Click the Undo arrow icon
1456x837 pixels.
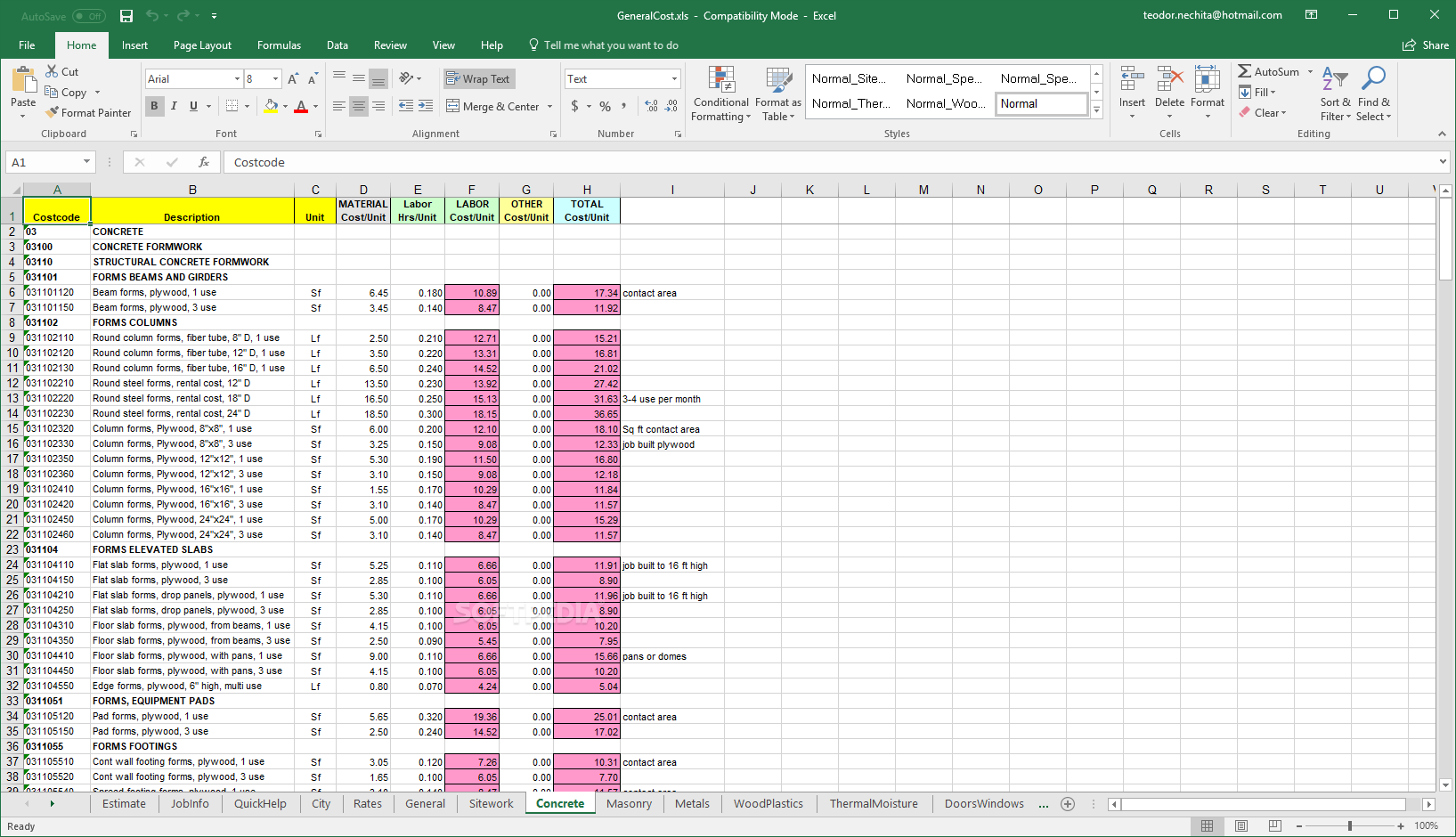click(x=151, y=16)
